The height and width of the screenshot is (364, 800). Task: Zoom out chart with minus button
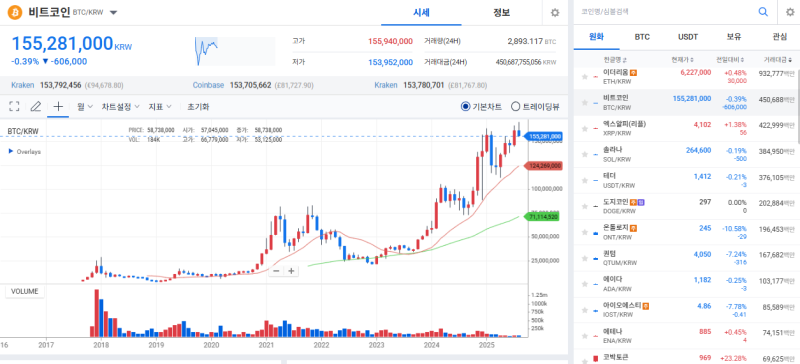276,271
